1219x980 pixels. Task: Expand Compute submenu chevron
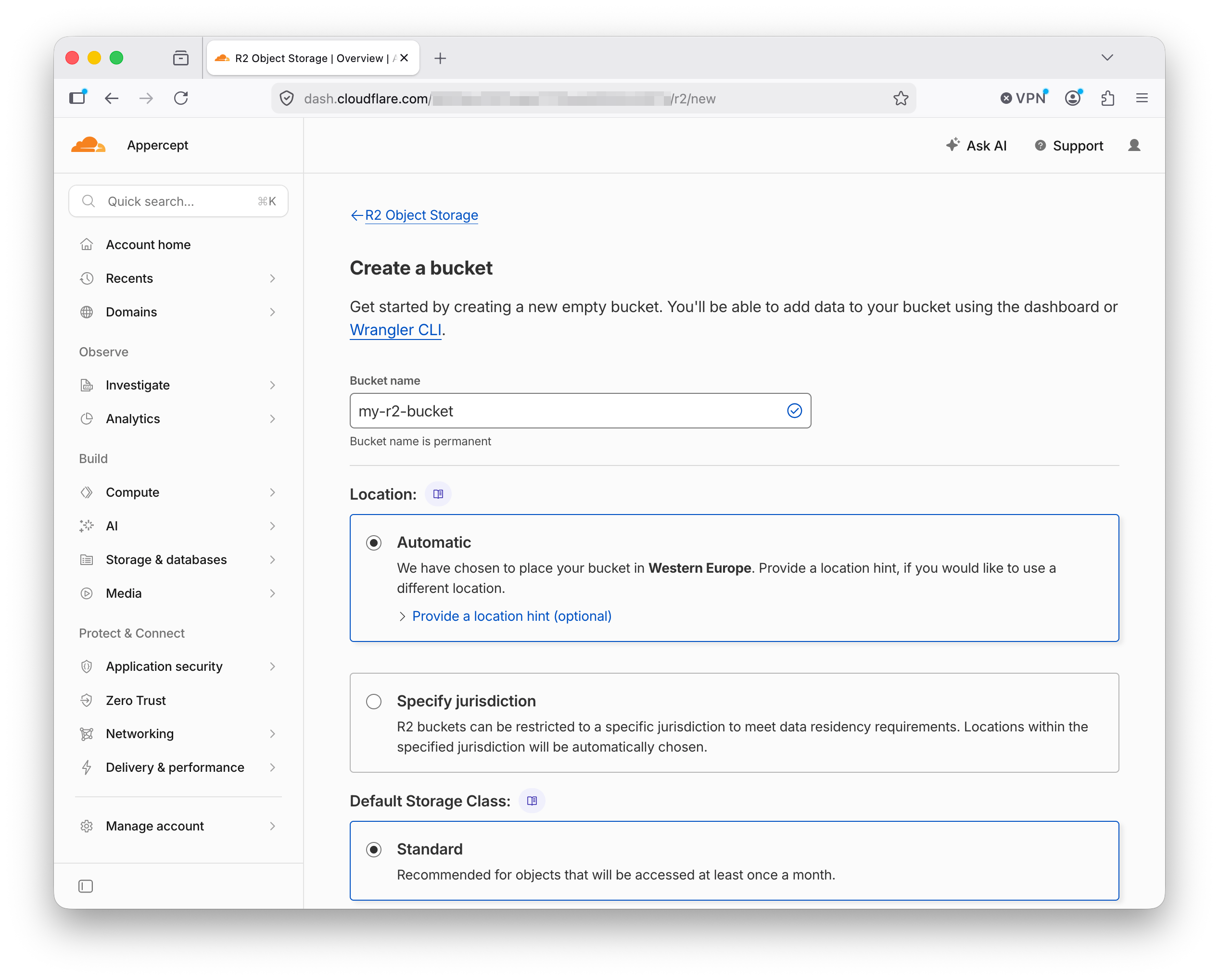pos(273,492)
